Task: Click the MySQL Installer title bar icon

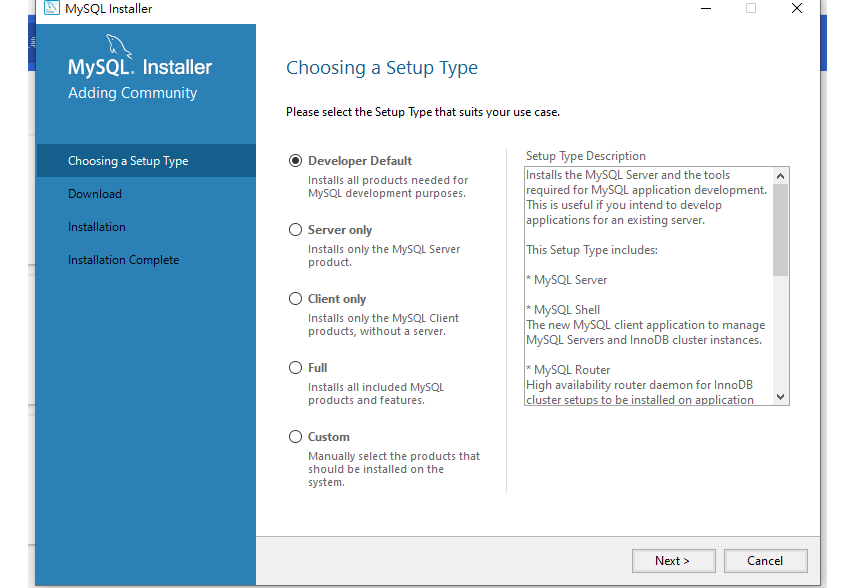Action: 52,8
